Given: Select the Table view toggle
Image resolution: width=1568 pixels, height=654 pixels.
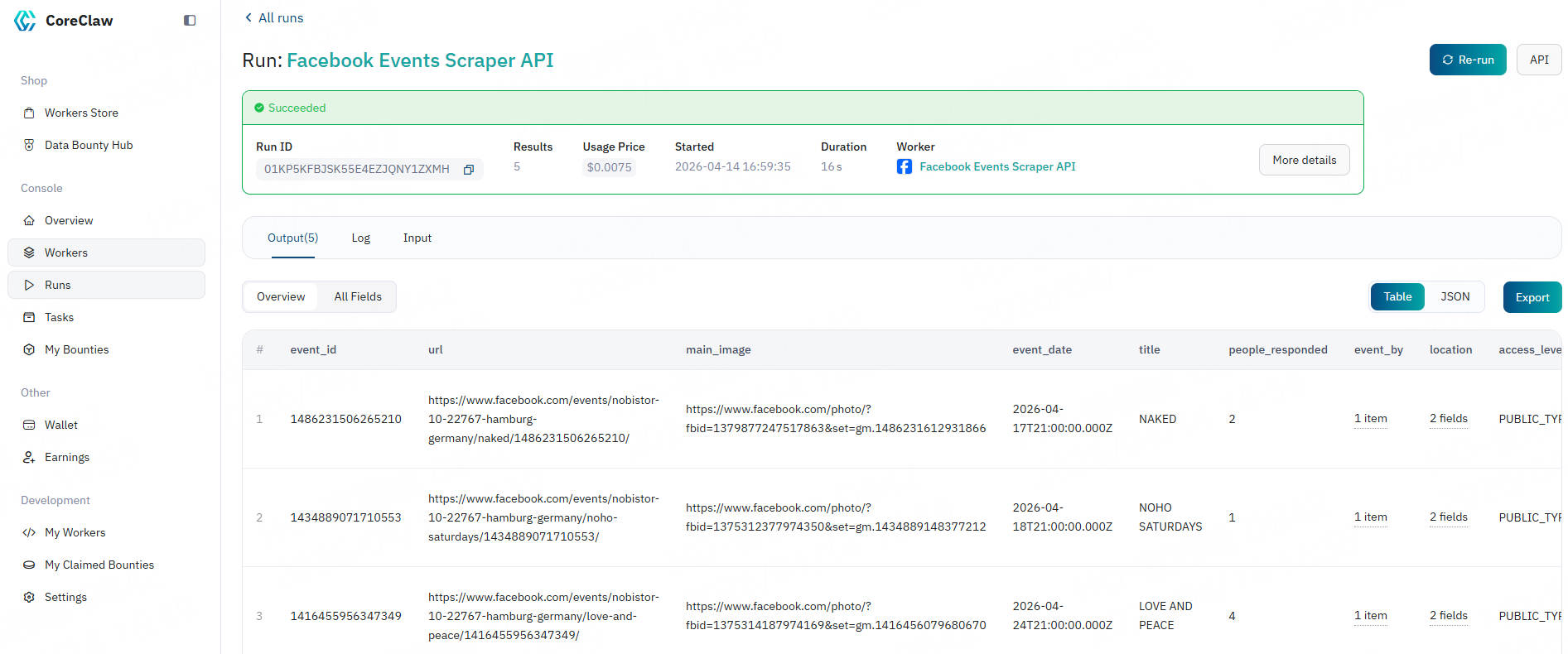Looking at the screenshot, I should (x=1397, y=296).
